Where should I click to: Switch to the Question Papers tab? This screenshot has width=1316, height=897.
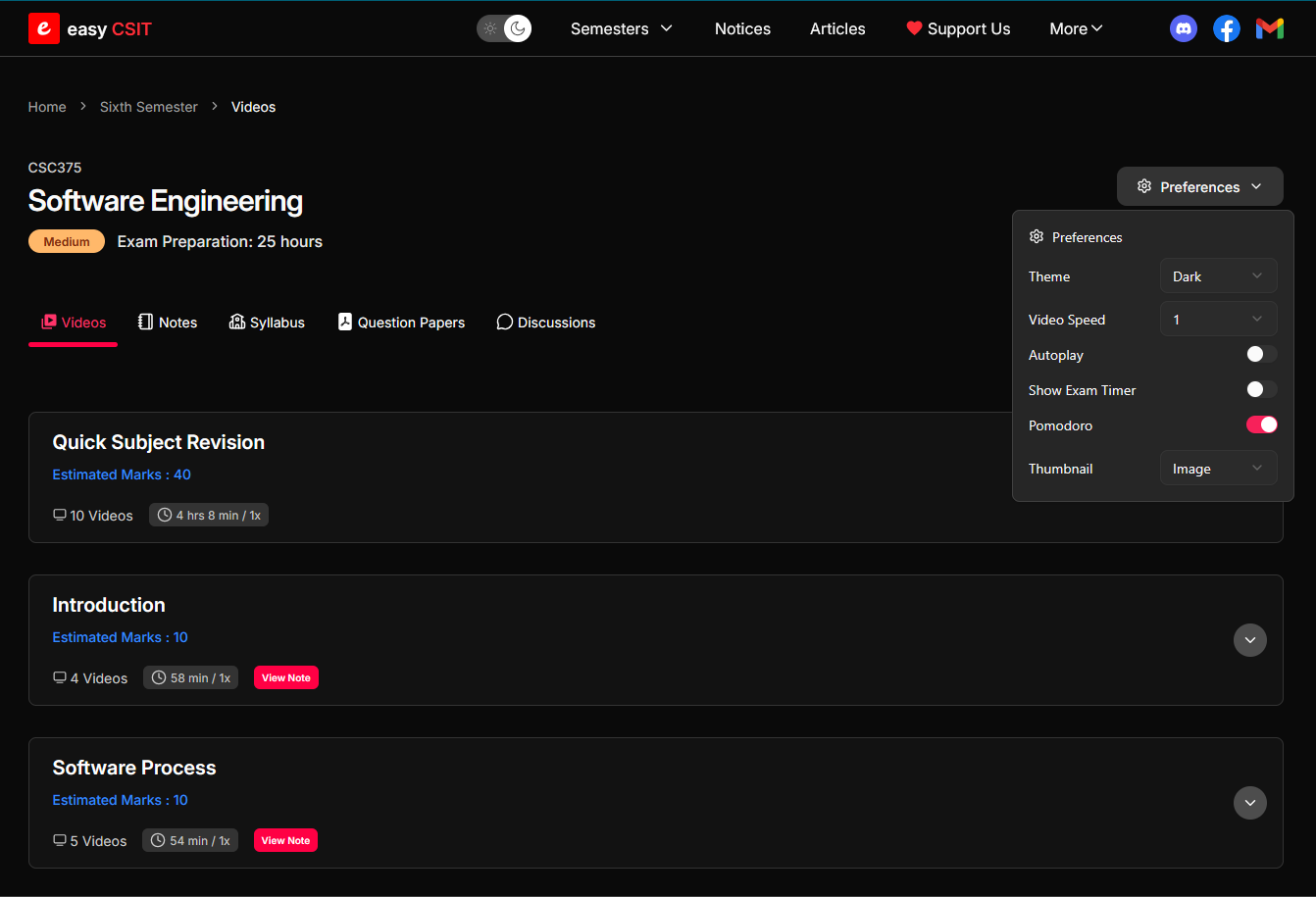(x=401, y=323)
